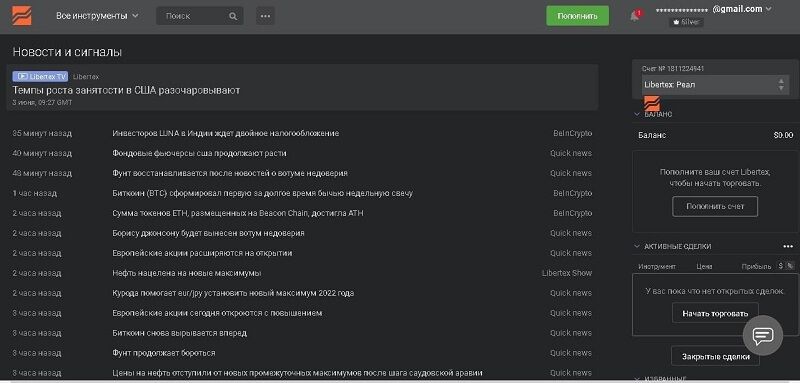Collapse the АКТИВНЫЕ СДЕЛКИ section
This screenshot has height=383, width=800.
(x=637, y=246)
